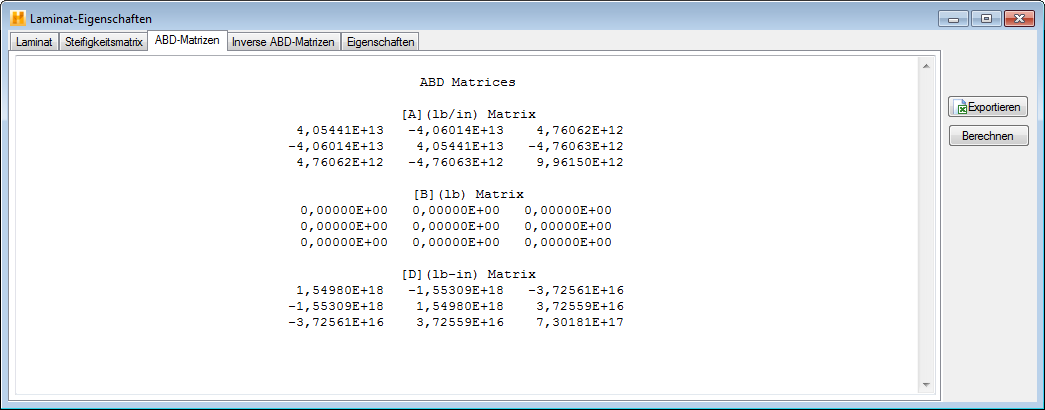Switch to the Laminat tab

[x=33, y=42]
